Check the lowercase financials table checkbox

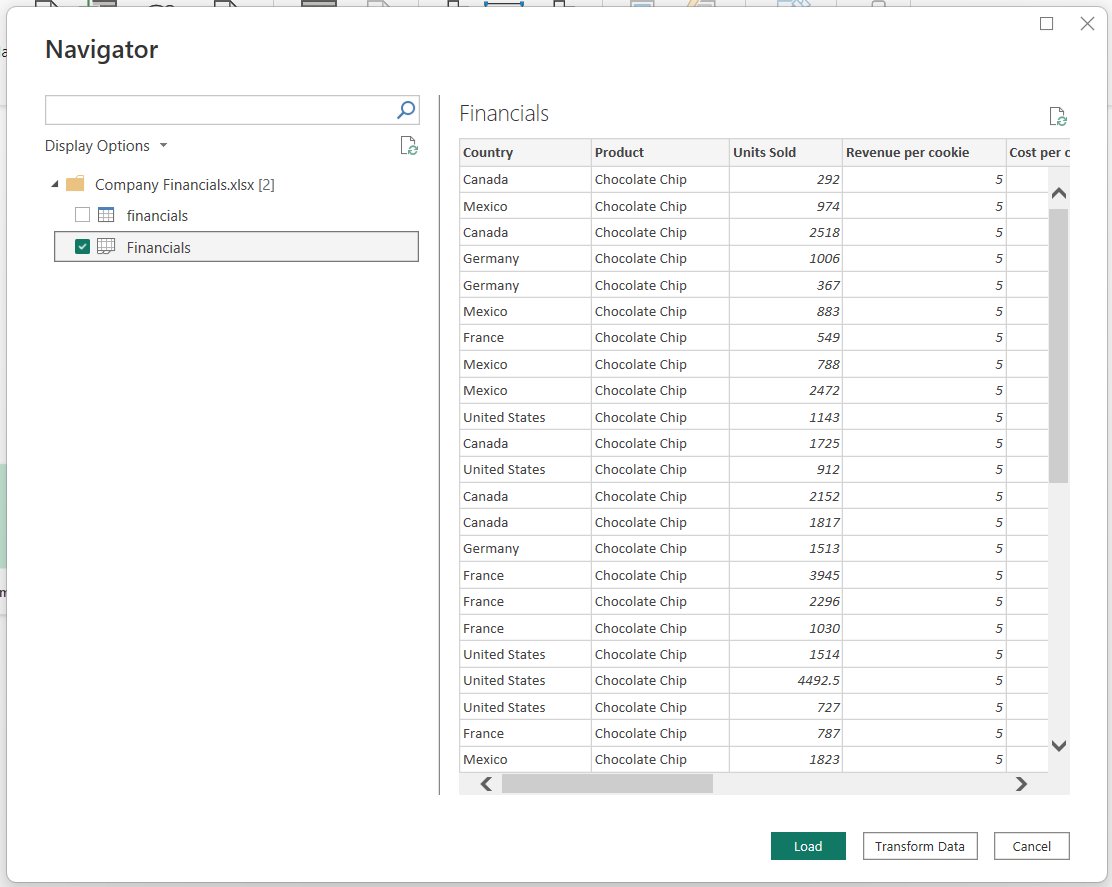pyautogui.click(x=82, y=215)
